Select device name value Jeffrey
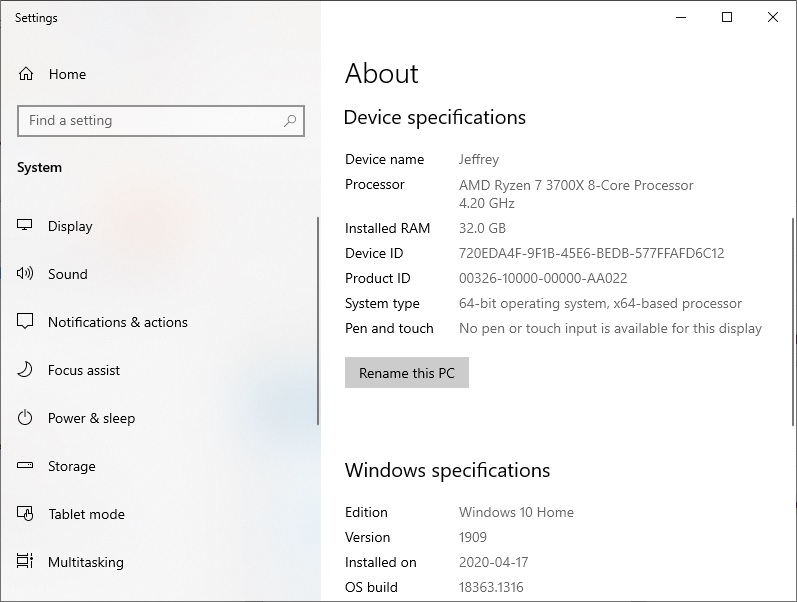797x602 pixels. tap(479, 160)
